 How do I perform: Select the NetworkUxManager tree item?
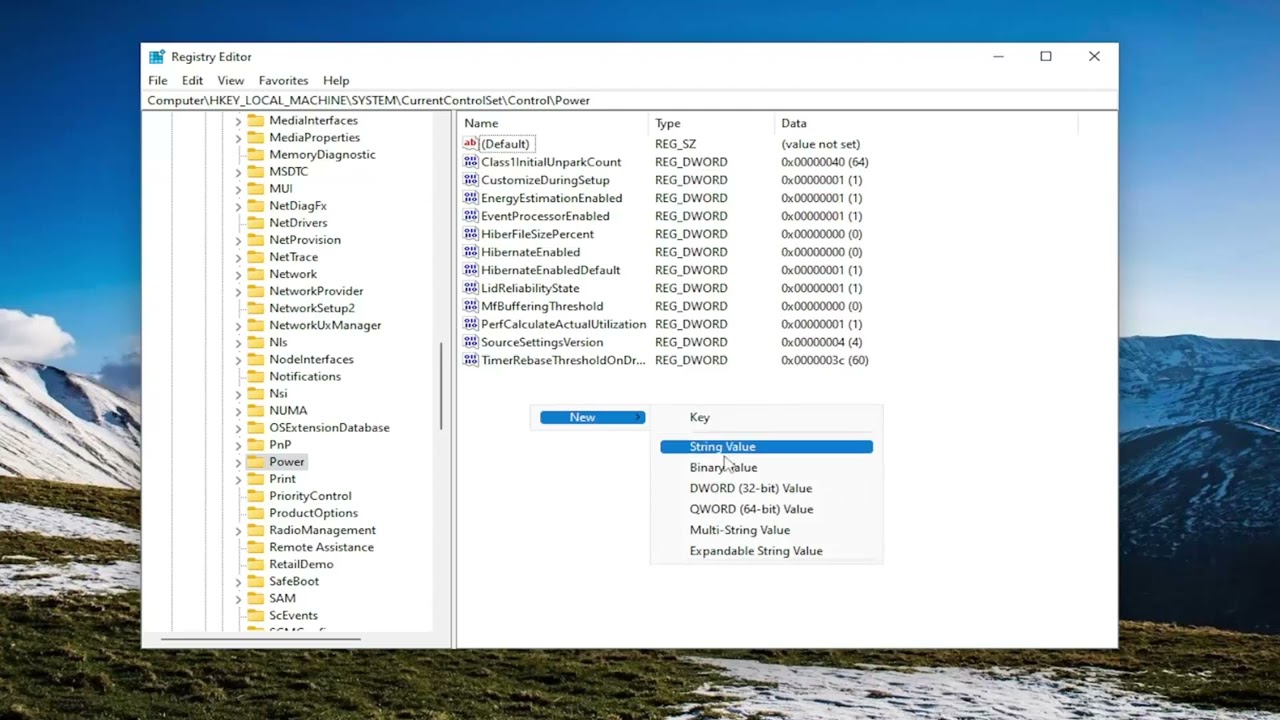325,325
